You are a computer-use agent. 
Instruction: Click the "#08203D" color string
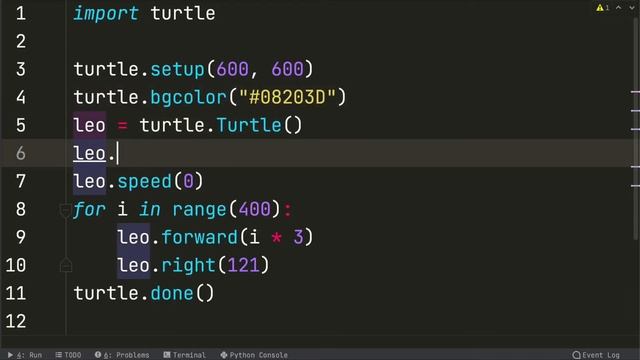tap(287, 97)
